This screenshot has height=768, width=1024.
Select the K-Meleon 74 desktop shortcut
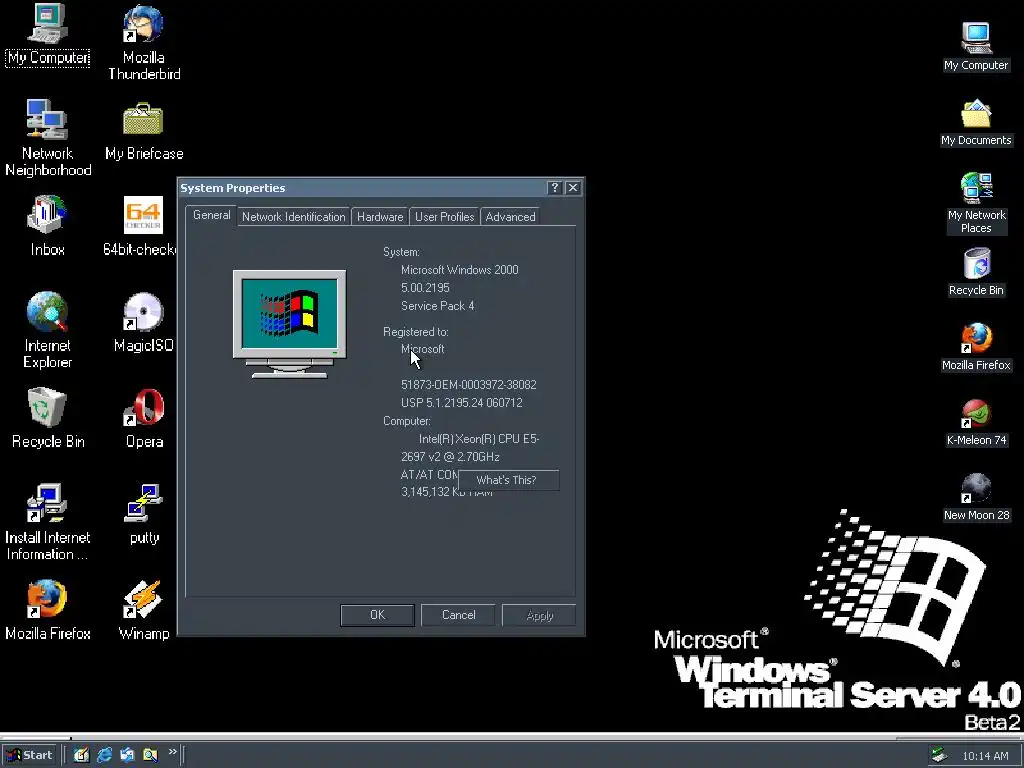pyautogui.click(x=976, y=423)
